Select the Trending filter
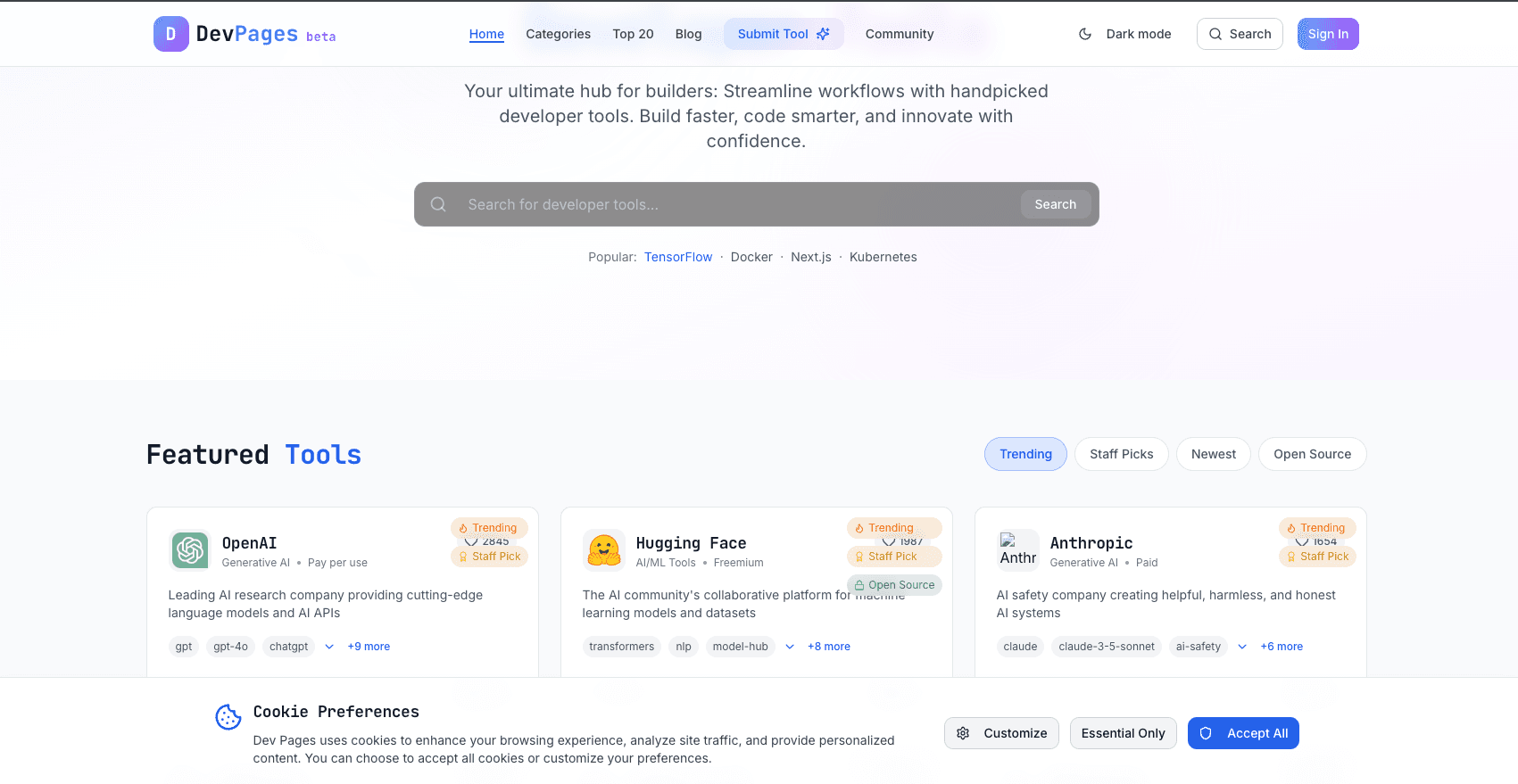1518x784 pixels. point(1025,454)
